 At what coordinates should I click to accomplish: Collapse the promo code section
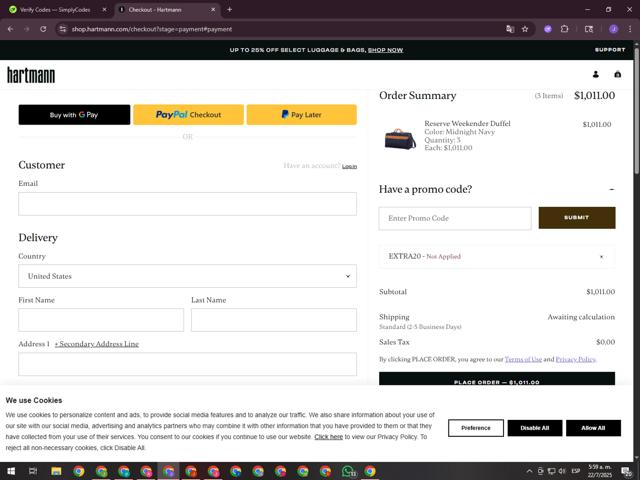(x=611, y=189)
